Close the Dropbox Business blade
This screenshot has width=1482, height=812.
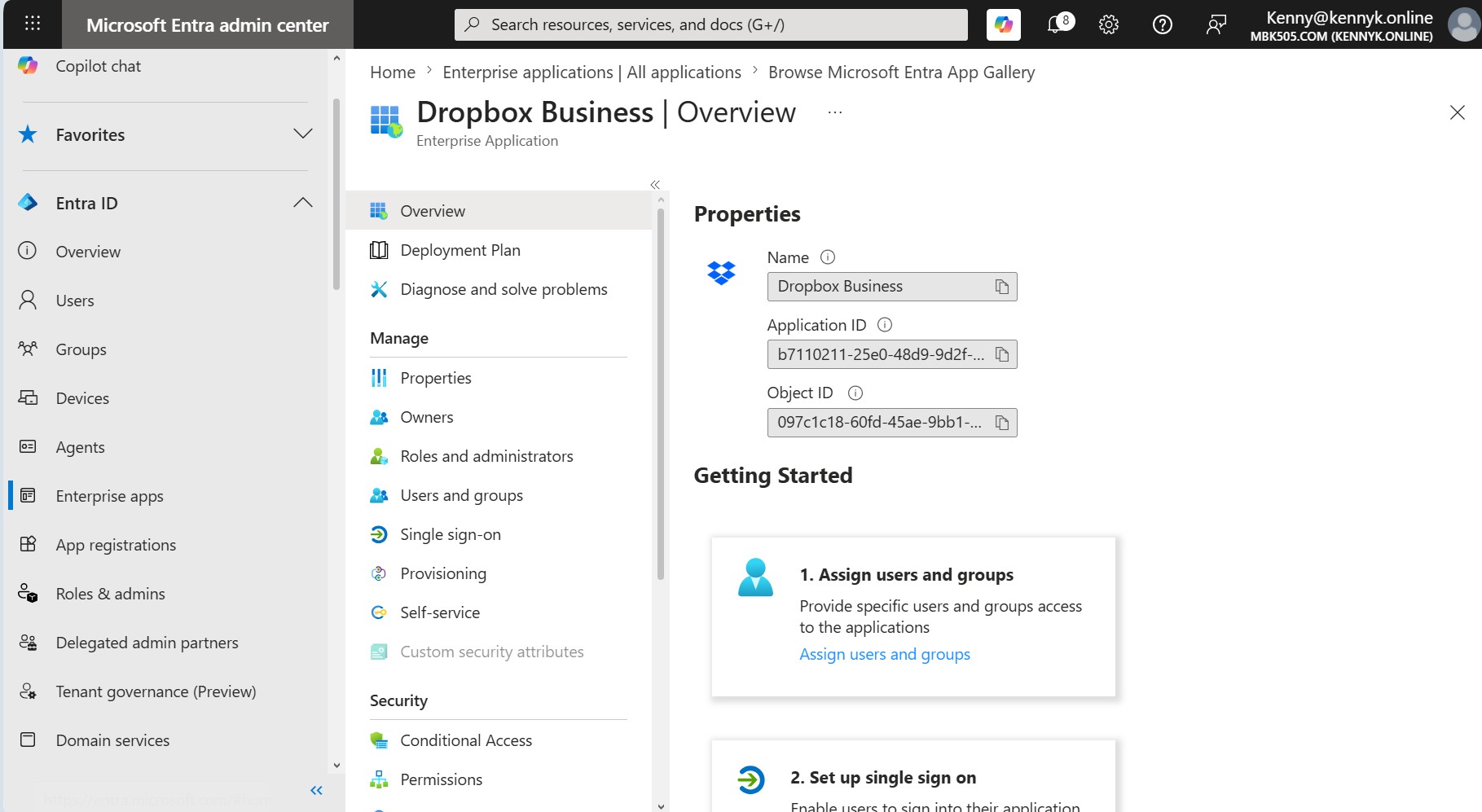click(1457, 112)
